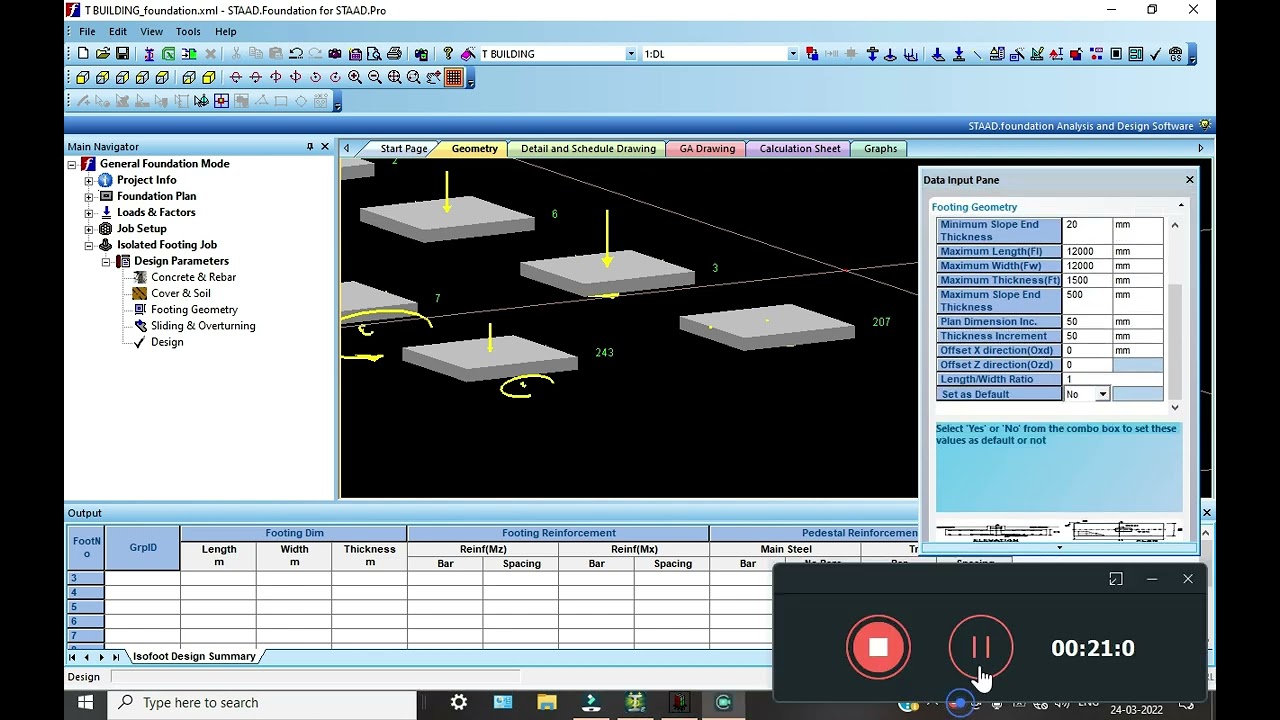The height and width of the screenshot is (720, 1280).
Task: Click the blue arrow load icon beside 1:DL
Action: (x=873, y=54)
